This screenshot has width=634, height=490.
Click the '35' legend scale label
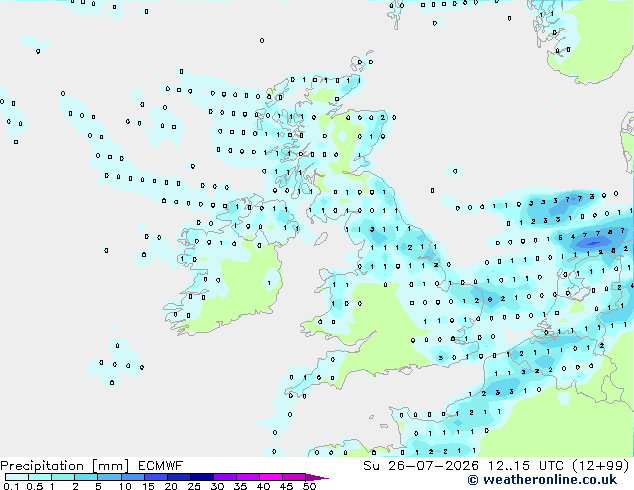pos(240,486)
